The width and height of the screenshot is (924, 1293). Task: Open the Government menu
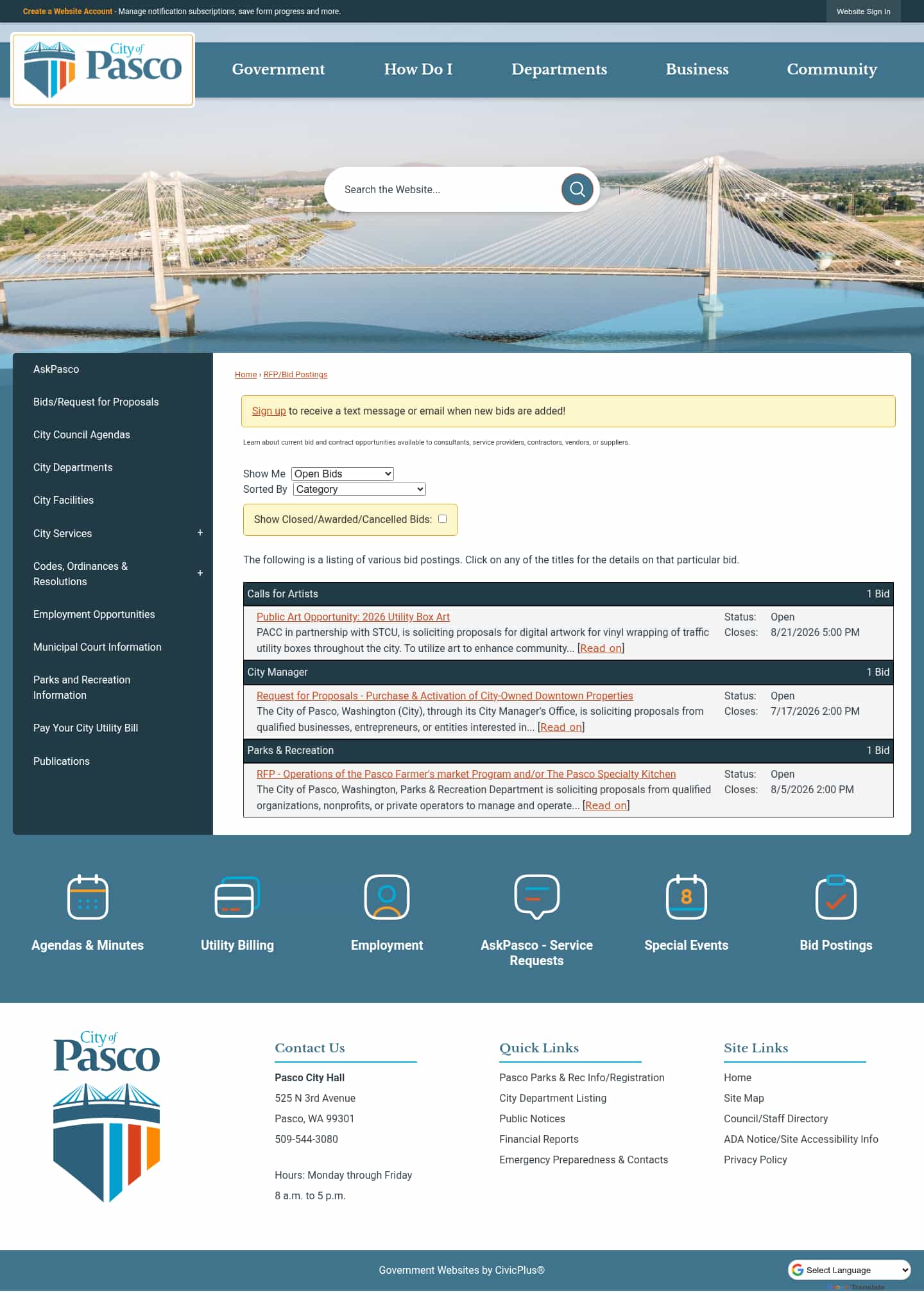tap(278, 69)
